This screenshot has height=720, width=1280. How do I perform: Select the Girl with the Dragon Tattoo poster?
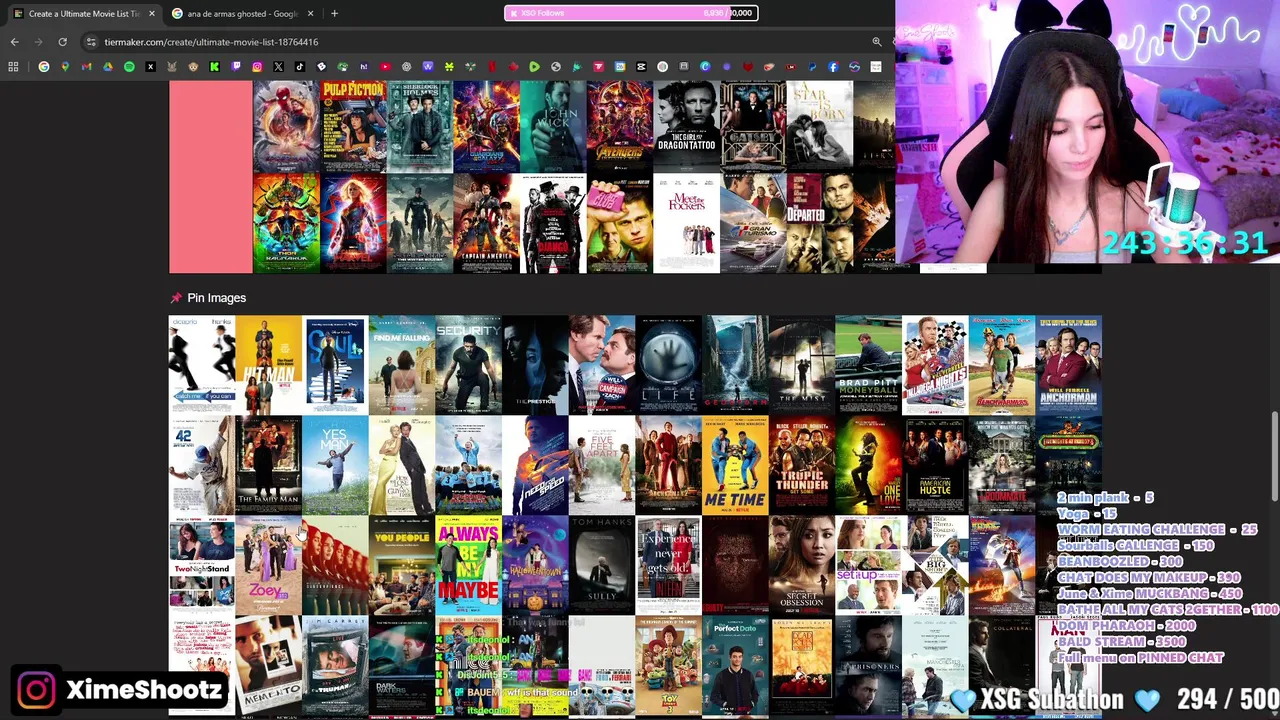coord(686,127)
